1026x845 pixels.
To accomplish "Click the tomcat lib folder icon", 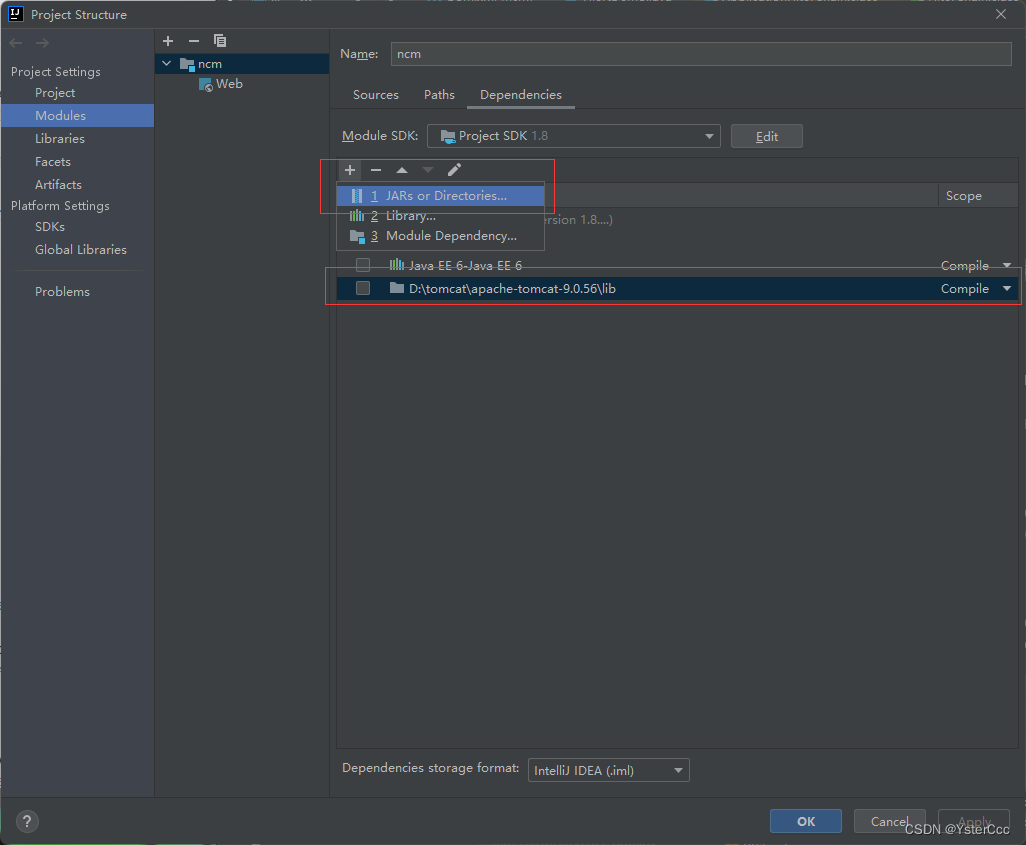I will click(x=397, y=288).
